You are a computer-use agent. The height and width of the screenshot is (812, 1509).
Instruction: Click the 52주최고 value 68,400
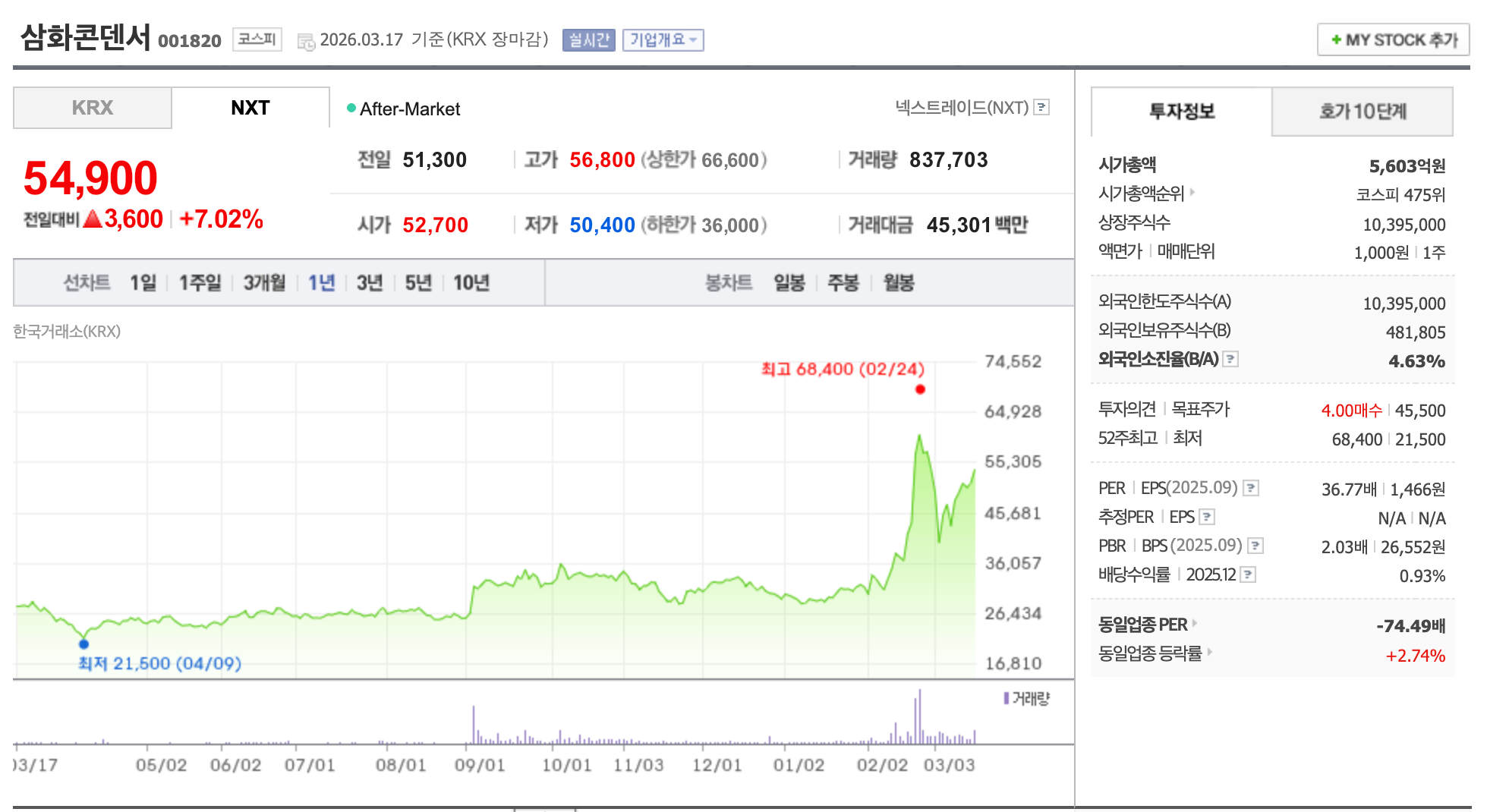click(x=1357, y=439)
